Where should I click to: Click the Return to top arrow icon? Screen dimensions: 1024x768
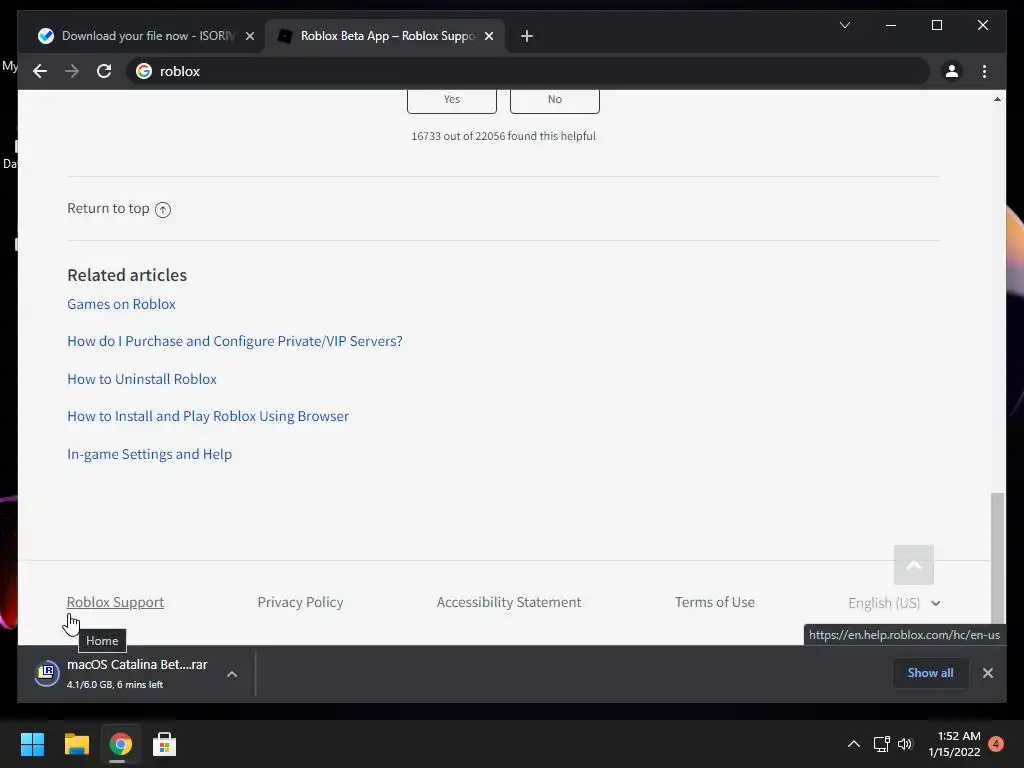click(x=163, y=210)
